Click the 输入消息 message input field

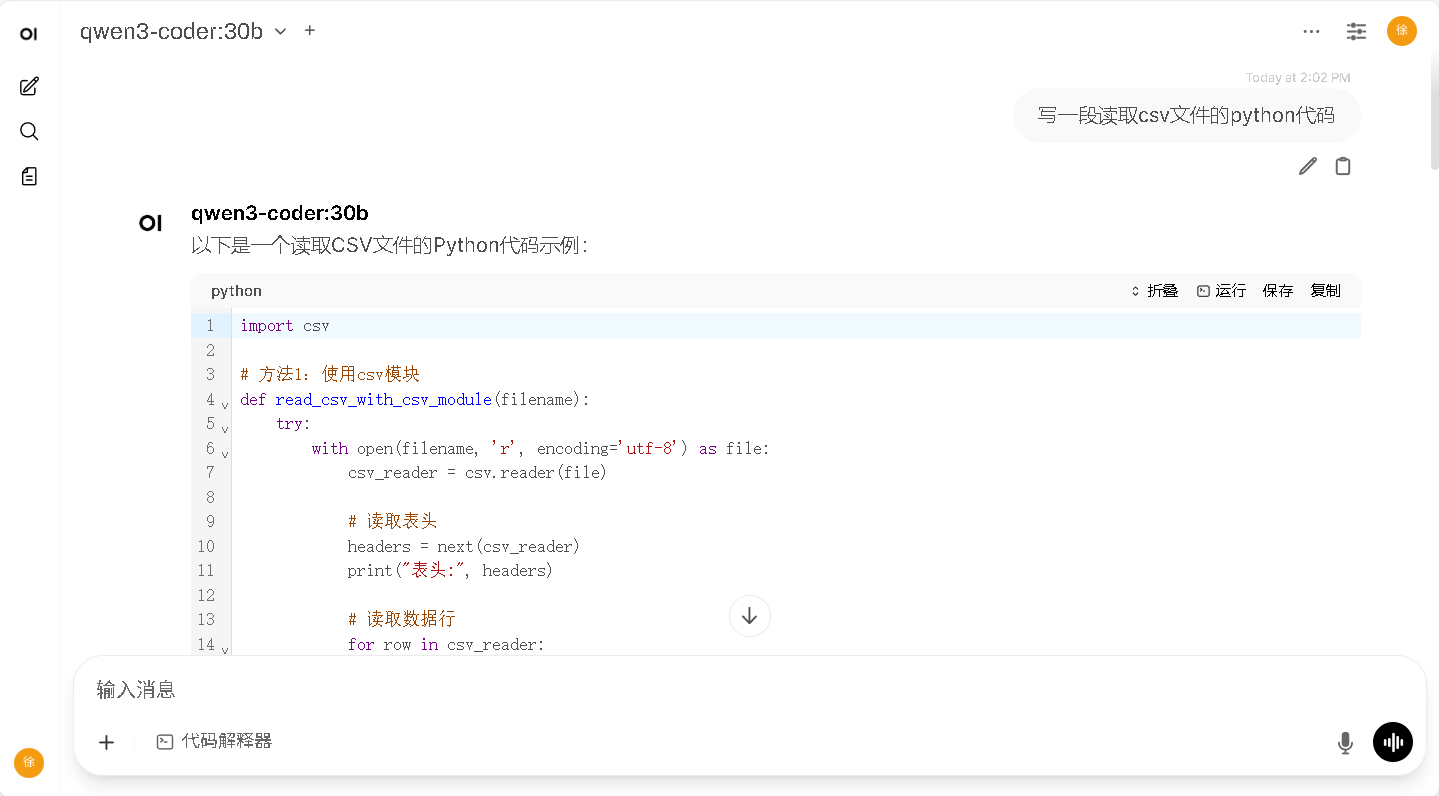tap(700, 689)
